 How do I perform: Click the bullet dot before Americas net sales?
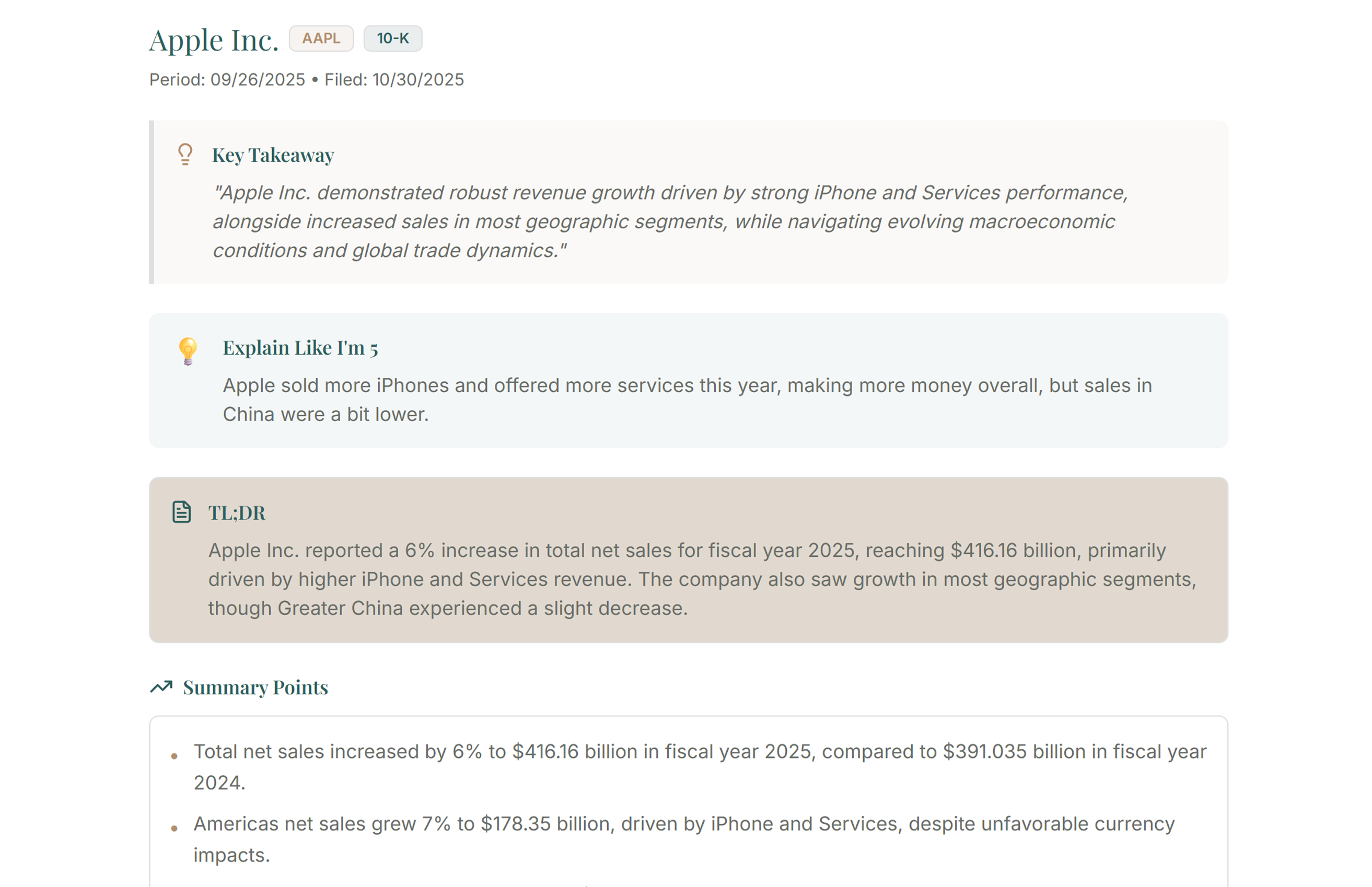(175, 829)
